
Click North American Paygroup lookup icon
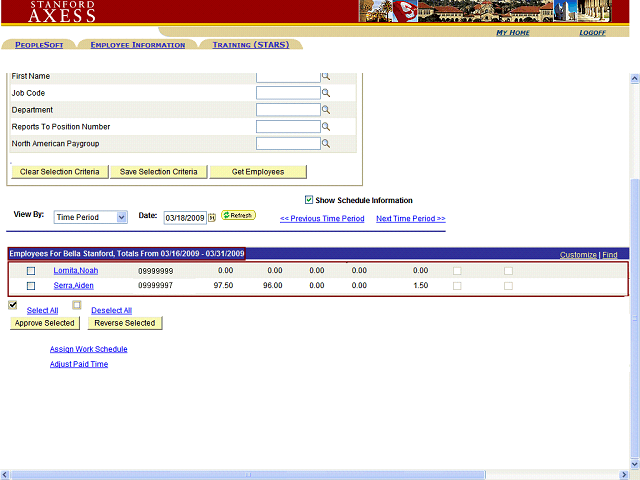click(325, 144)
